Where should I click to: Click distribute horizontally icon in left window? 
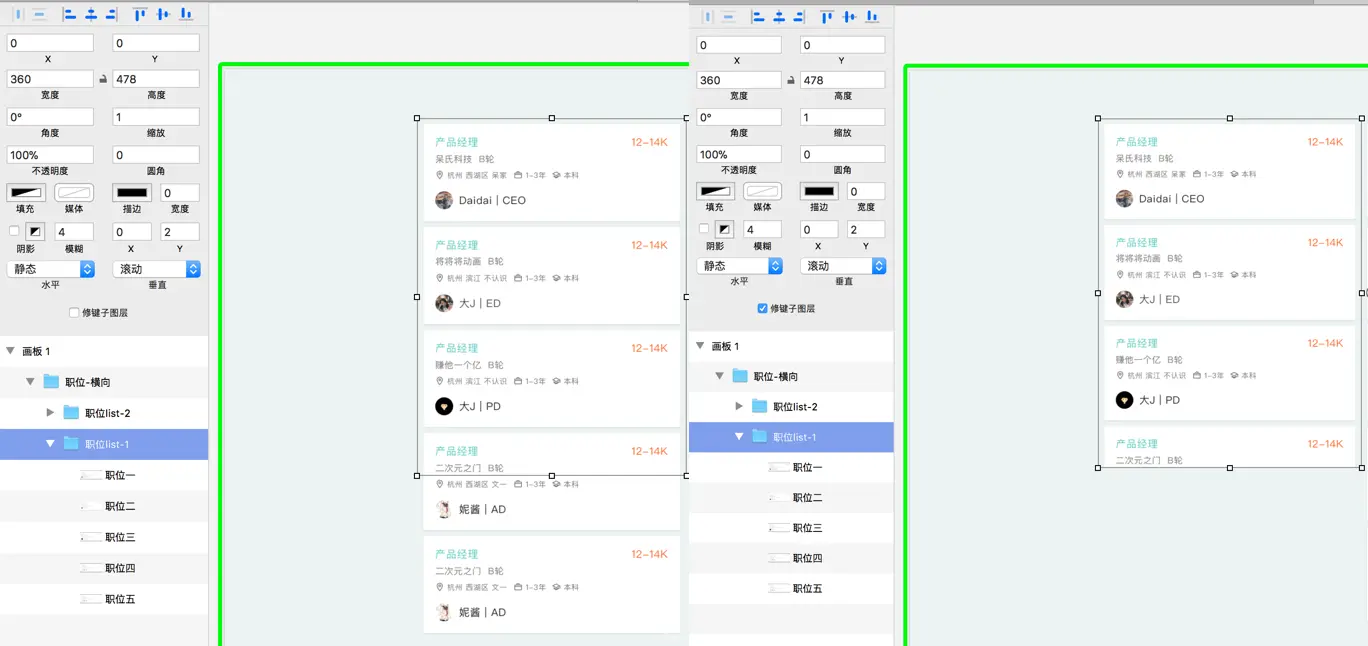[x=18, y=15]
